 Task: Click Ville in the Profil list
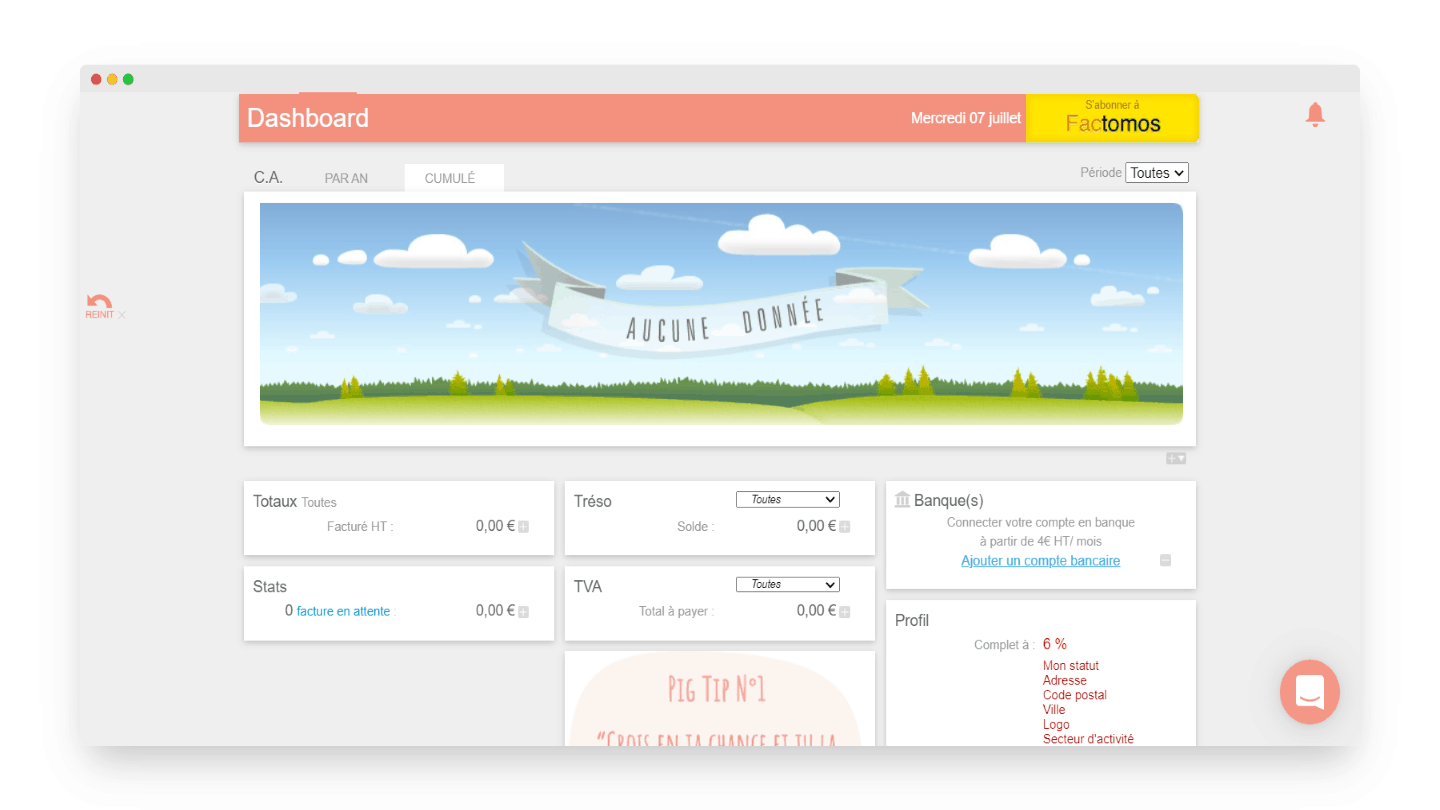[1054, 710]
